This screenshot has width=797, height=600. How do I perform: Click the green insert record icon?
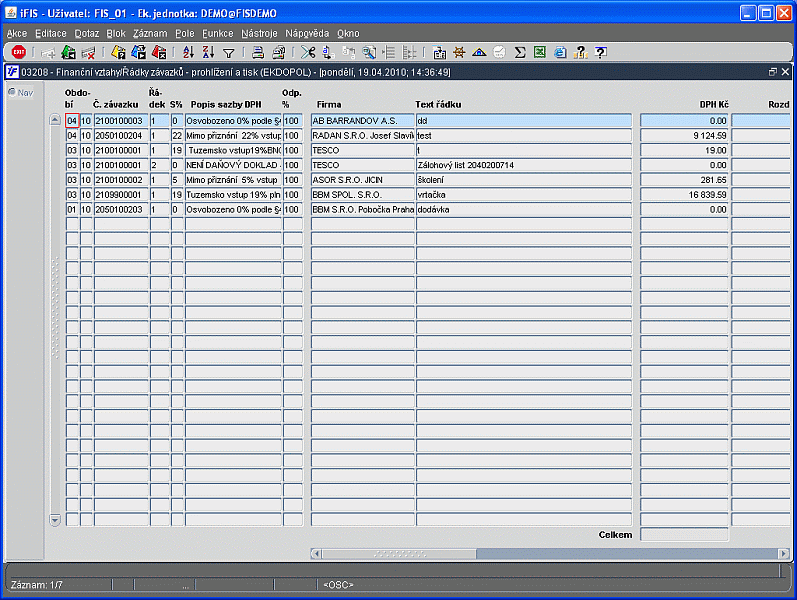(68, 52)
